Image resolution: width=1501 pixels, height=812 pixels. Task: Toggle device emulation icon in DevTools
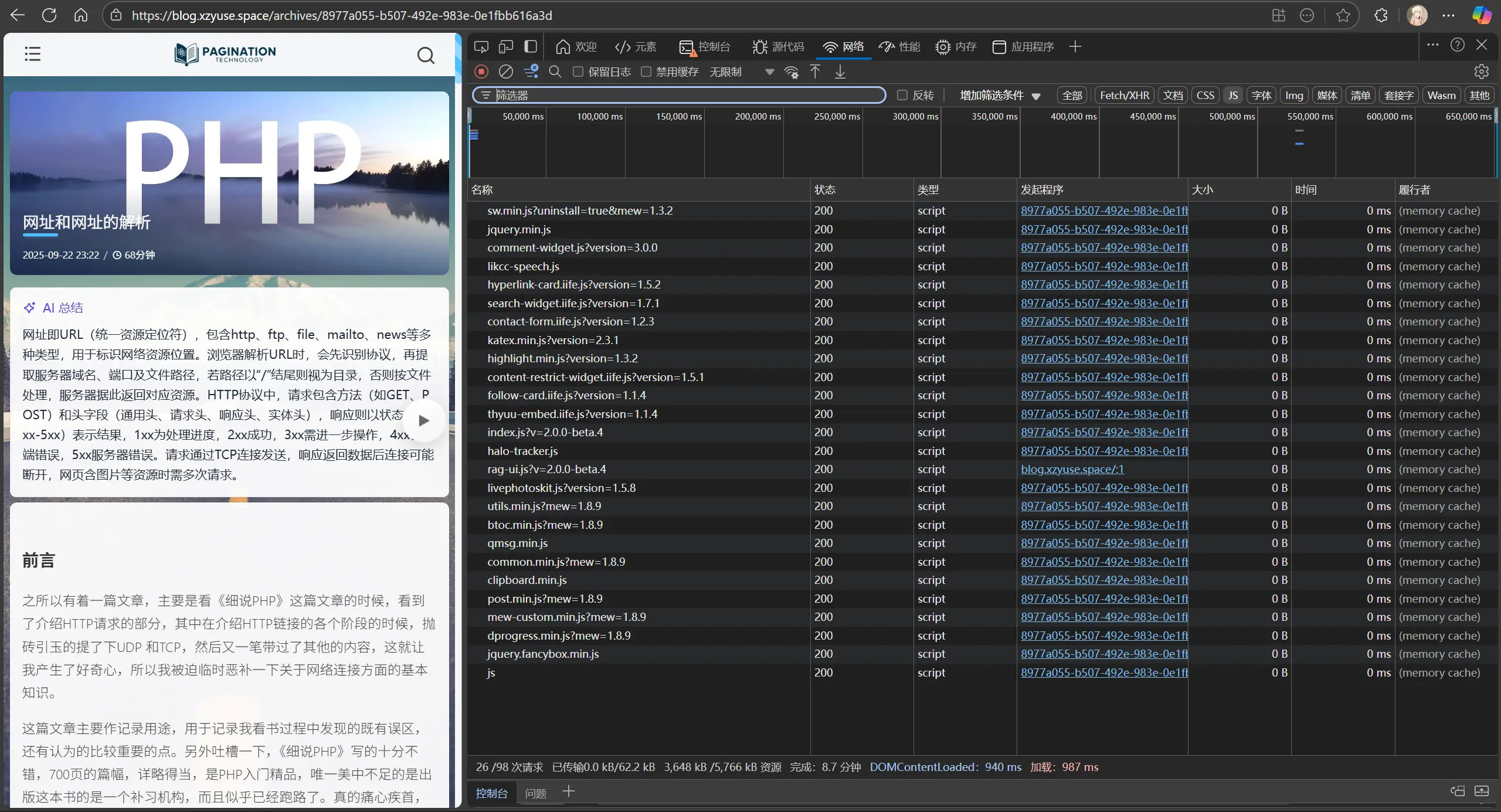click(x=505, y=46)
